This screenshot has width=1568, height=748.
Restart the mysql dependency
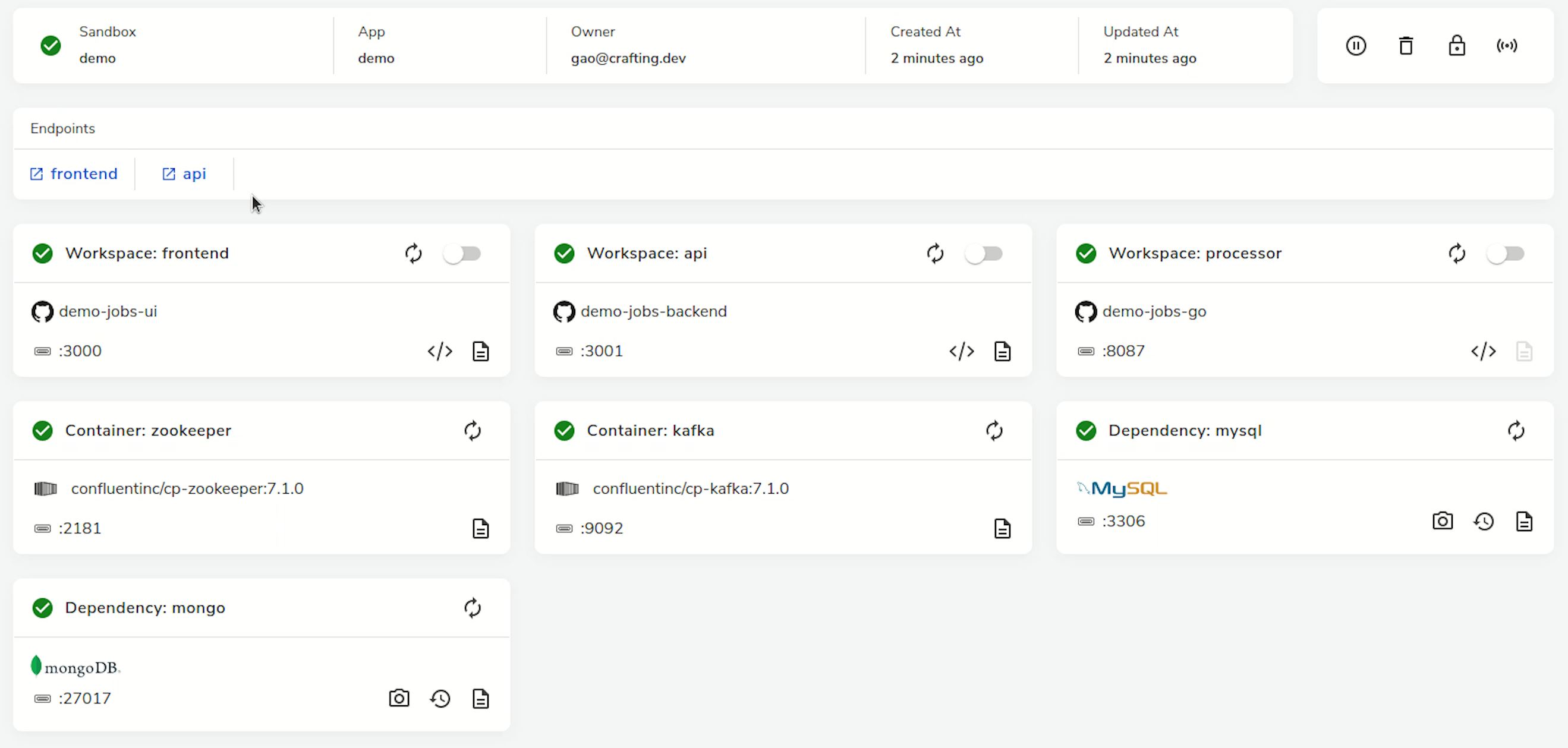[x=1516, y=431]
